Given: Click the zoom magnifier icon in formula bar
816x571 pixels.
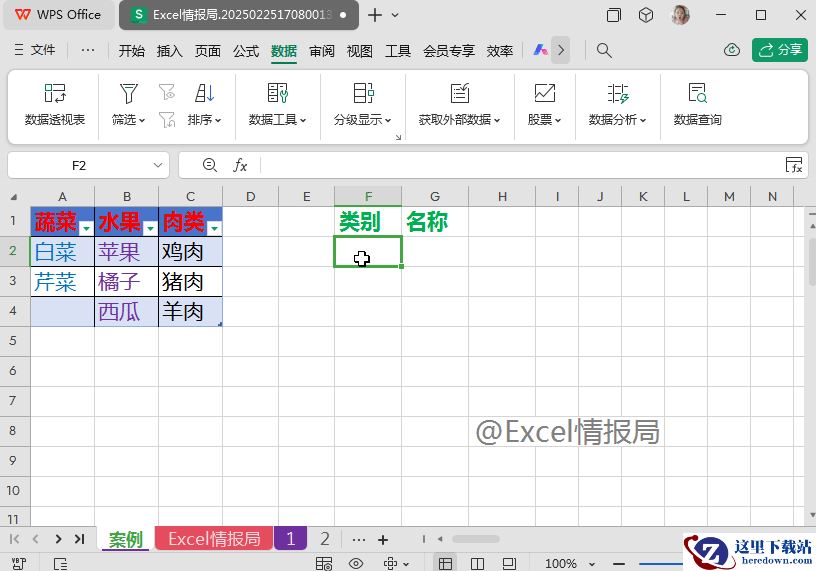Looking at the screenshot, I should point(210,166).
